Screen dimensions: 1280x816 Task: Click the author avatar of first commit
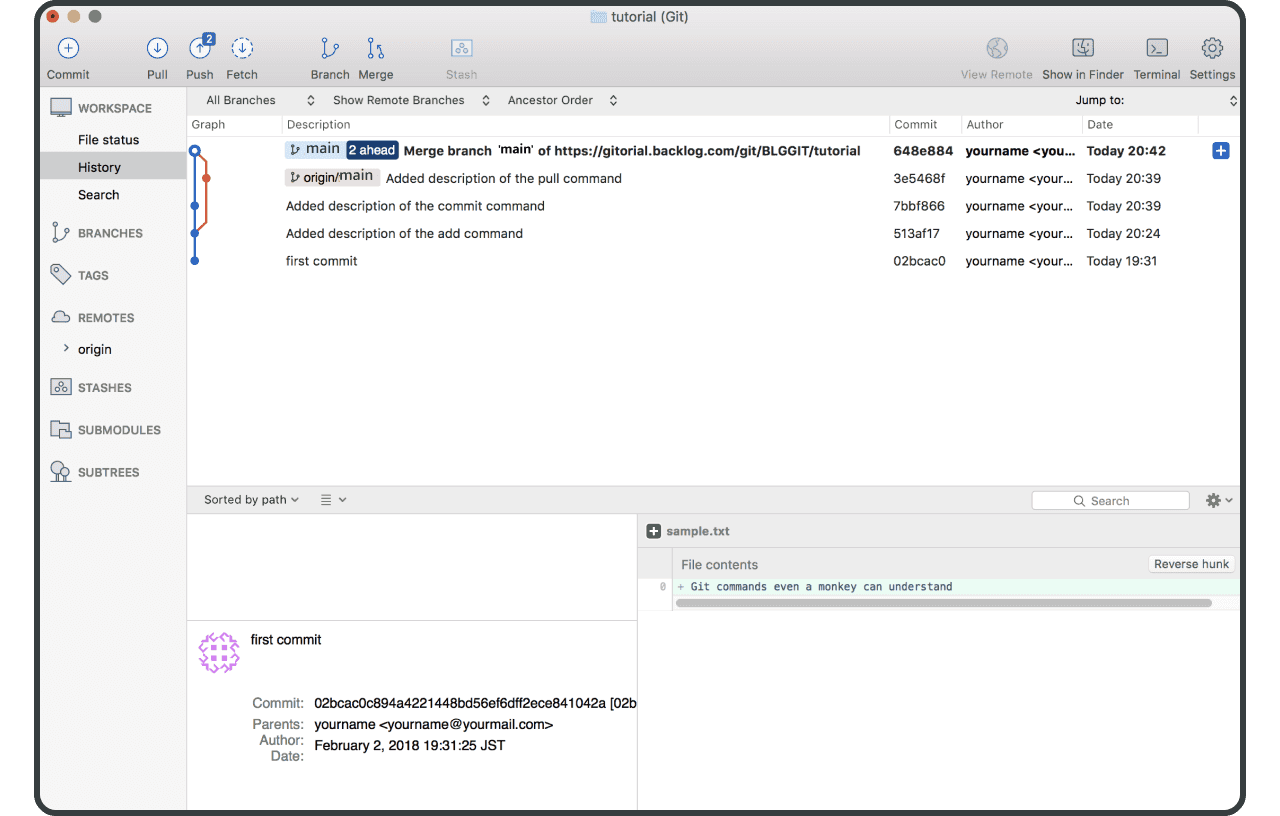(x=219, y=652)
